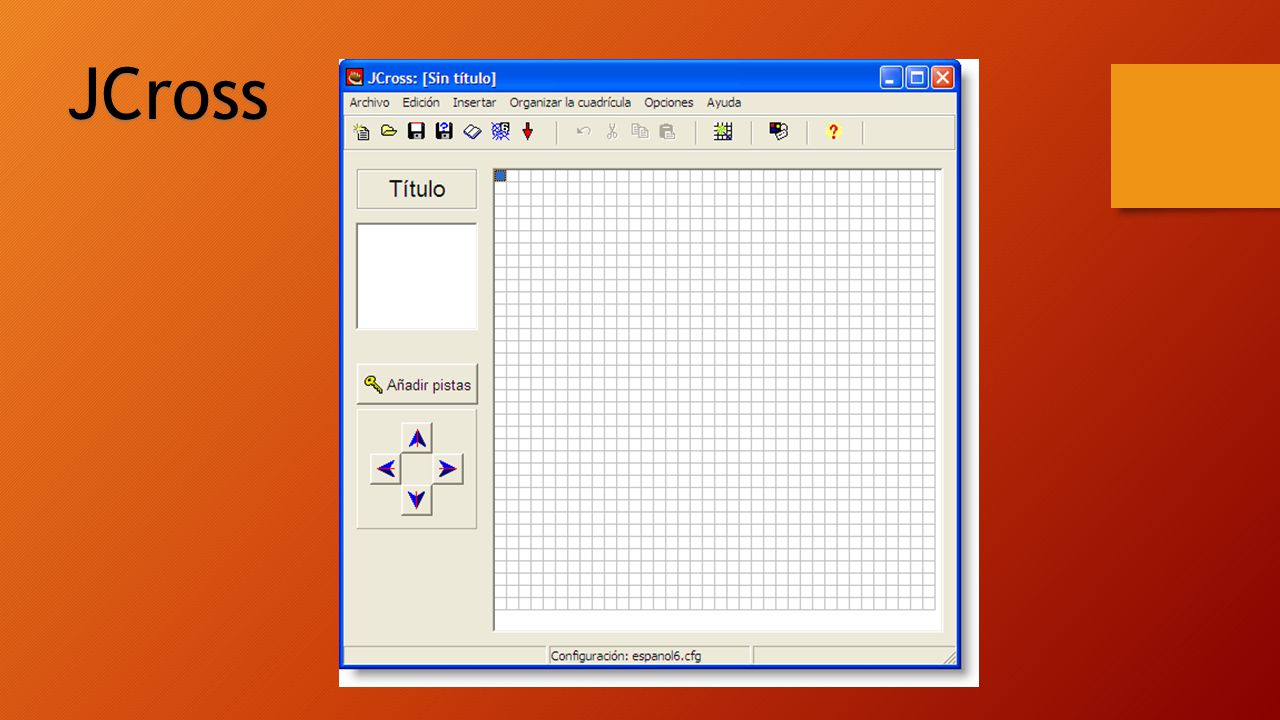This screenshot has height=720, width=1280.
Task: Open the Ayuda menu
Action: click(x=724, y=102)
